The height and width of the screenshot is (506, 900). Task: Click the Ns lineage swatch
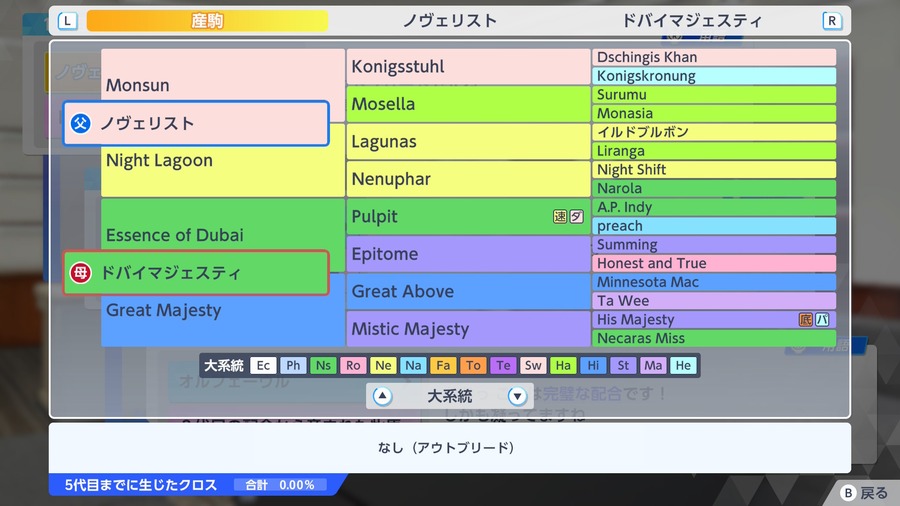(x=323, y=365)
